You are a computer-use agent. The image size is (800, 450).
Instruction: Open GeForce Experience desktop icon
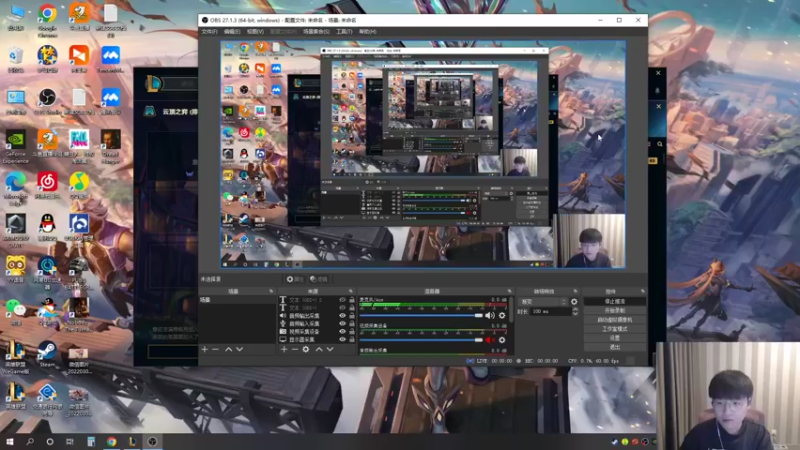pos(15,146)
